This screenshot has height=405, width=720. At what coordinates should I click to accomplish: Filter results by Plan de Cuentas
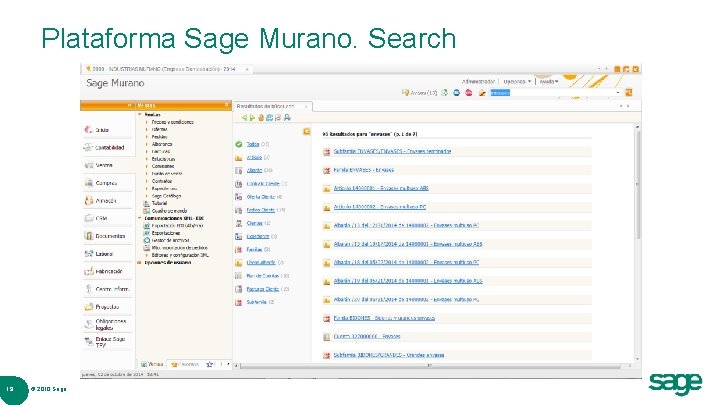[x=262, y=276]
